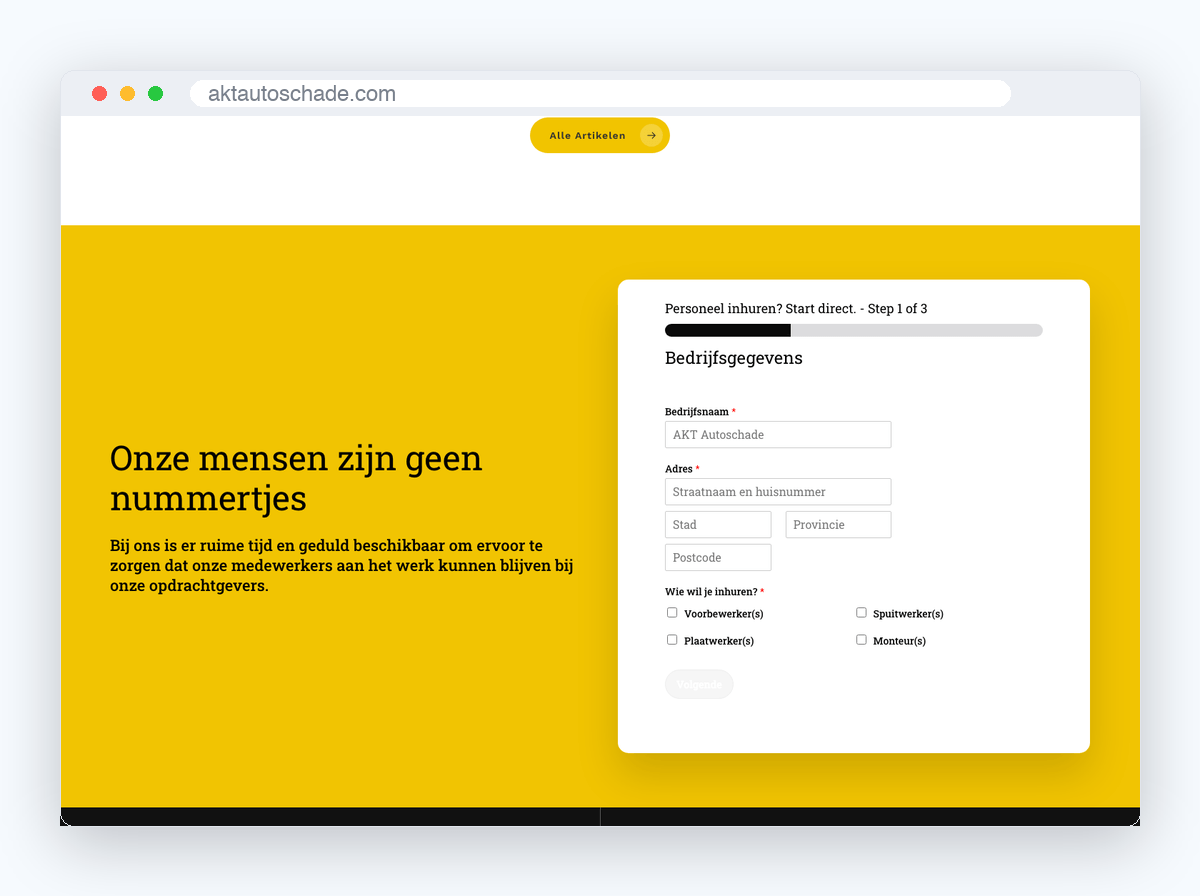Screen dimensions: 1200x896
Task: Click the Bedrijfsgegevens heading
Action: pyautogui.click(x=734, y=358)
